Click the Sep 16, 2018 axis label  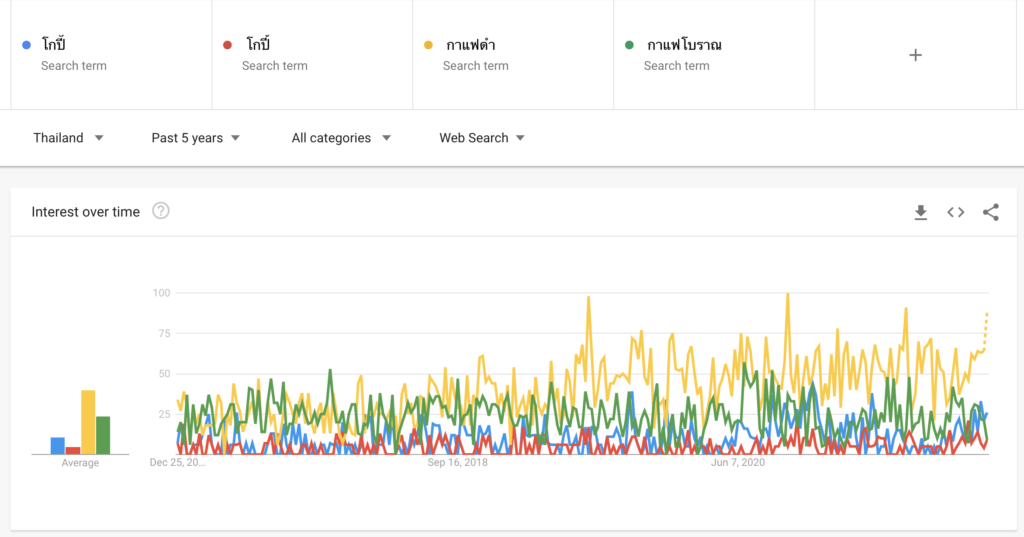(457, 463)
